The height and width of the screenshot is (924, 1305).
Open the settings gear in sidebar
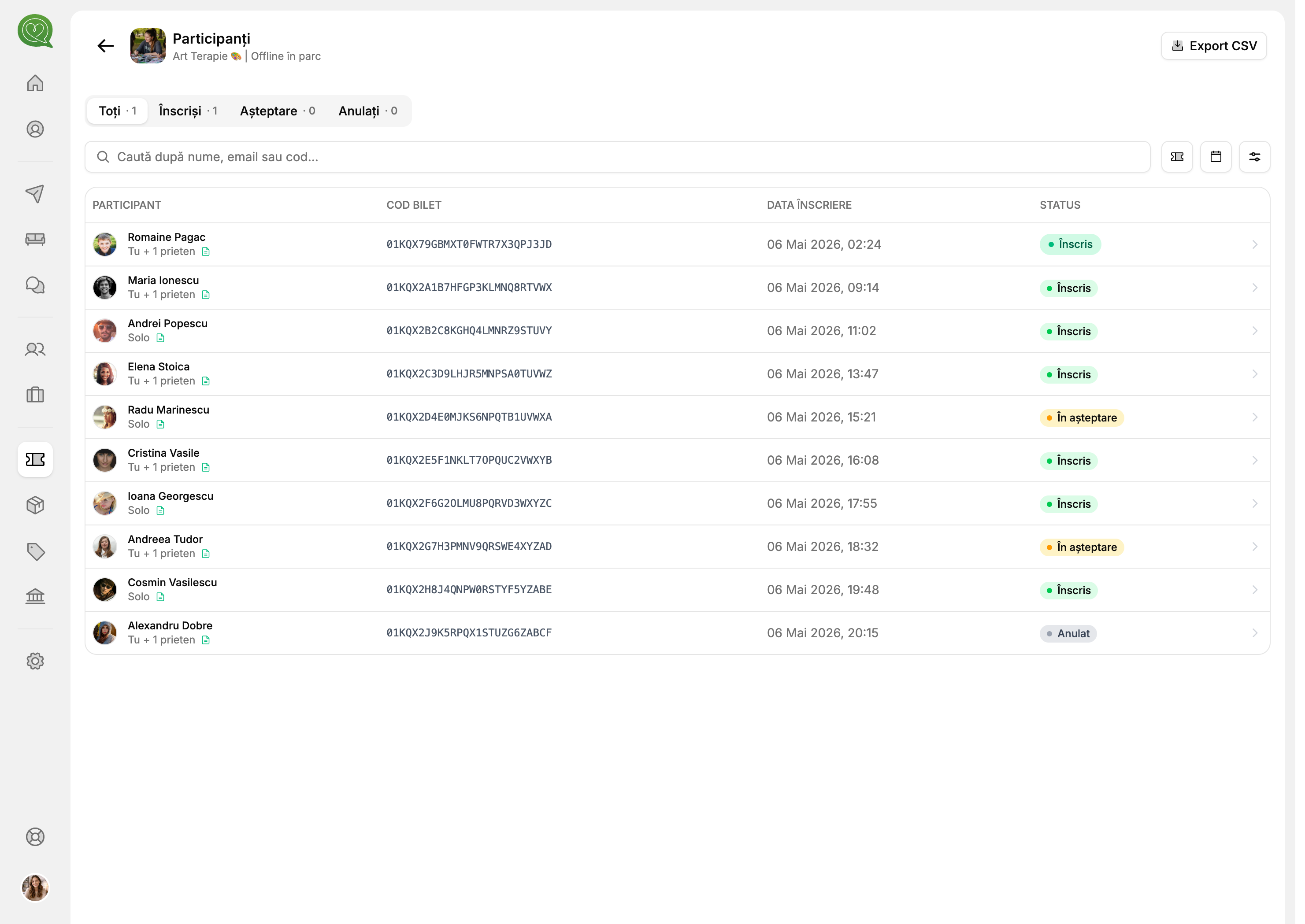(35, 661)
